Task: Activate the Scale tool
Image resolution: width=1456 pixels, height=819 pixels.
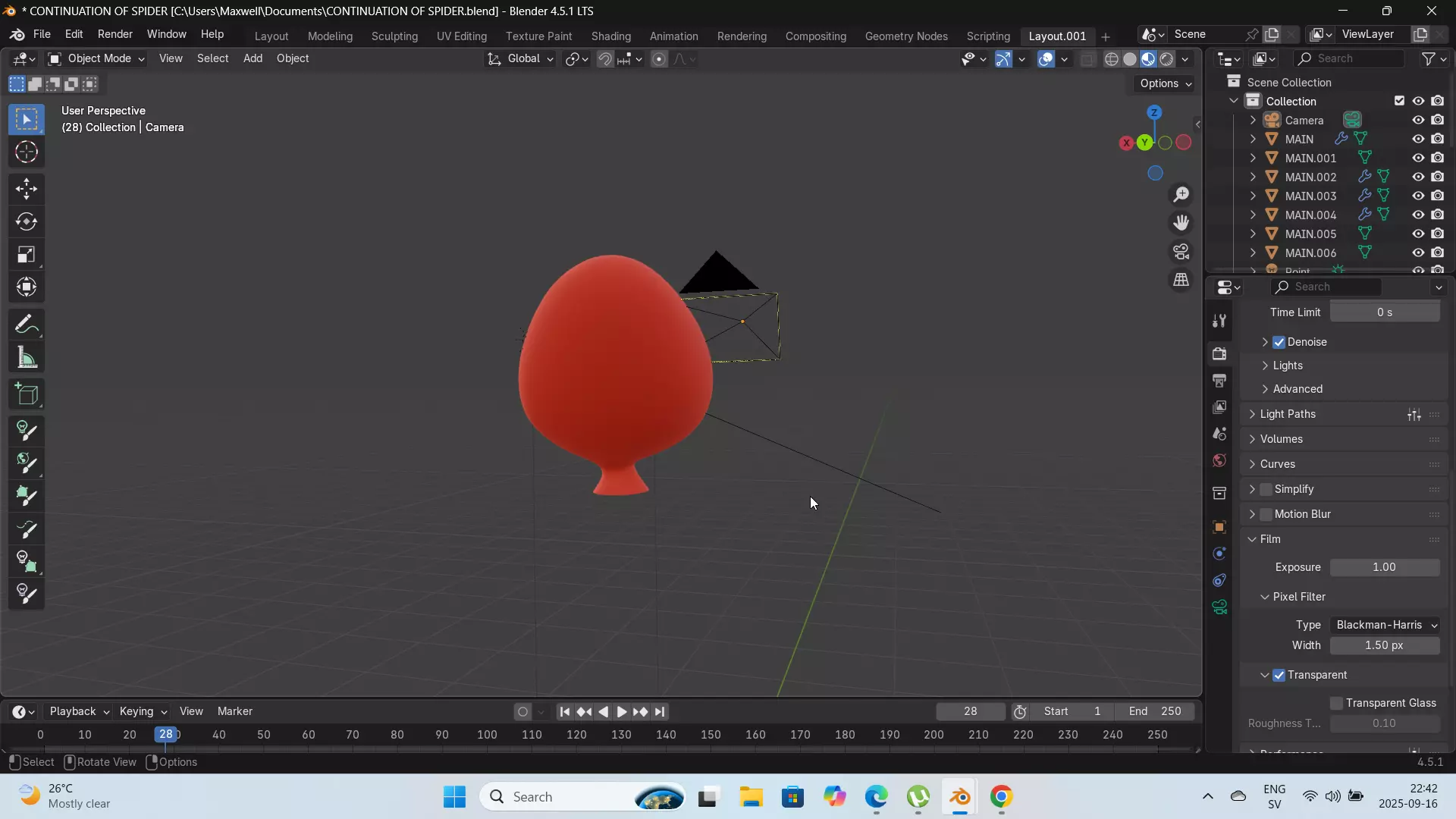Action: click(x=27, y=254)
